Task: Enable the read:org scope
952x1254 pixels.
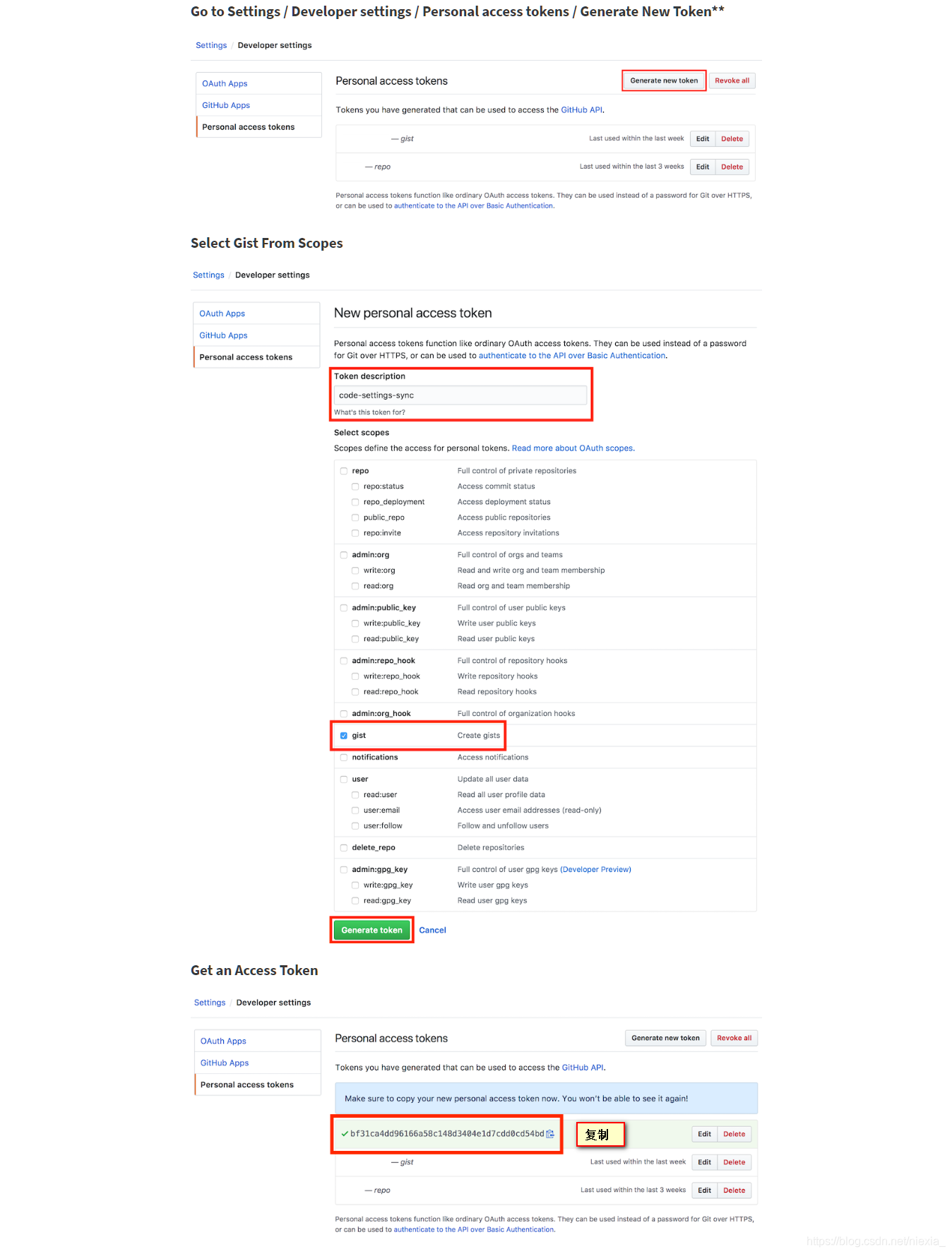Action: tap(355, 586)
